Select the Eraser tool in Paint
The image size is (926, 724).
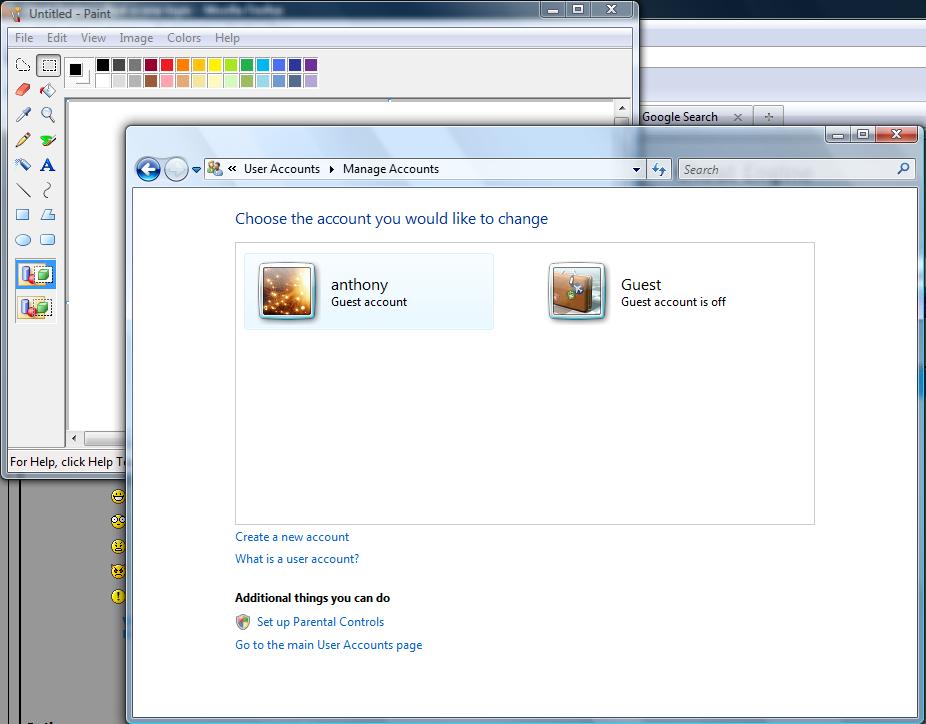click(x=23, y=90)
